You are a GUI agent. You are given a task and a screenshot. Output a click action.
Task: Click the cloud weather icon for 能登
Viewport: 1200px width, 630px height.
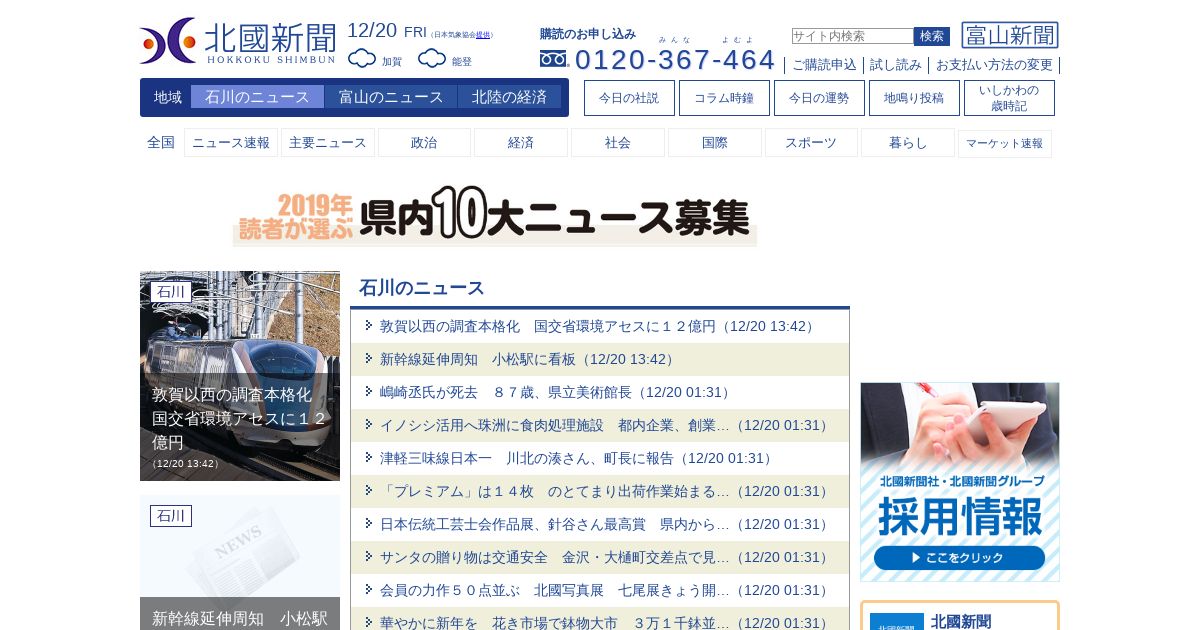coord(432,59)
